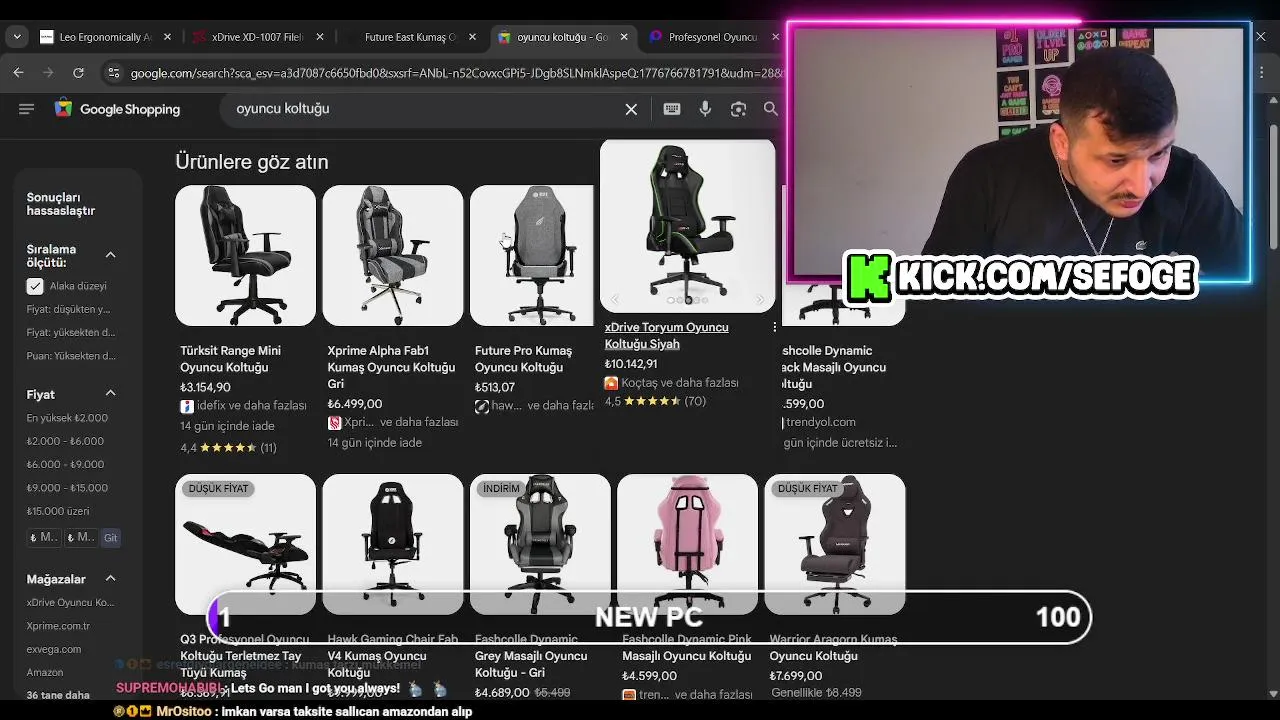Click the URL address bar

point(455,73)
